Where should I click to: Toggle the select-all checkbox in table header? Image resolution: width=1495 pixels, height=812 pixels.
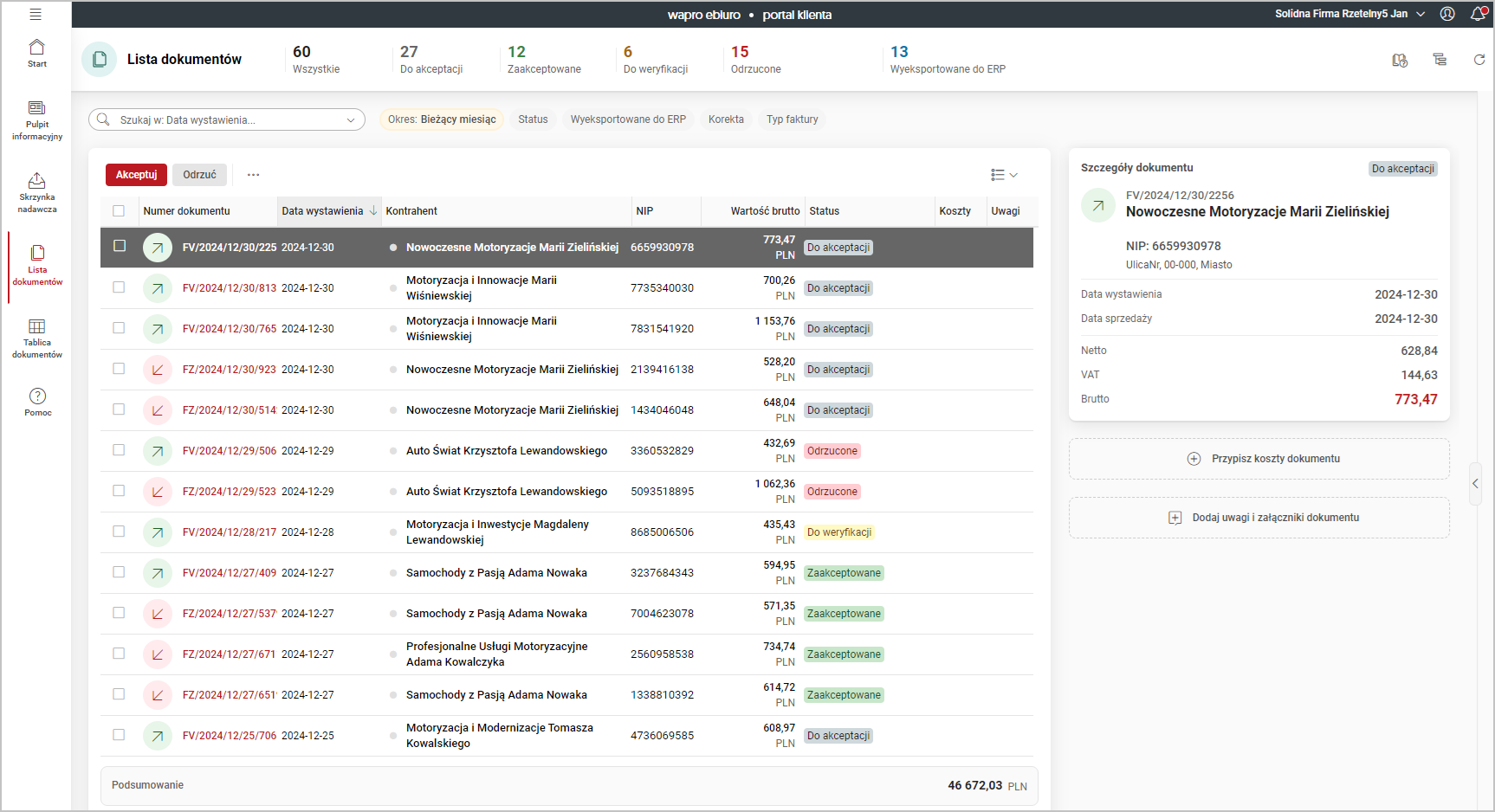[x=119, y=210]
